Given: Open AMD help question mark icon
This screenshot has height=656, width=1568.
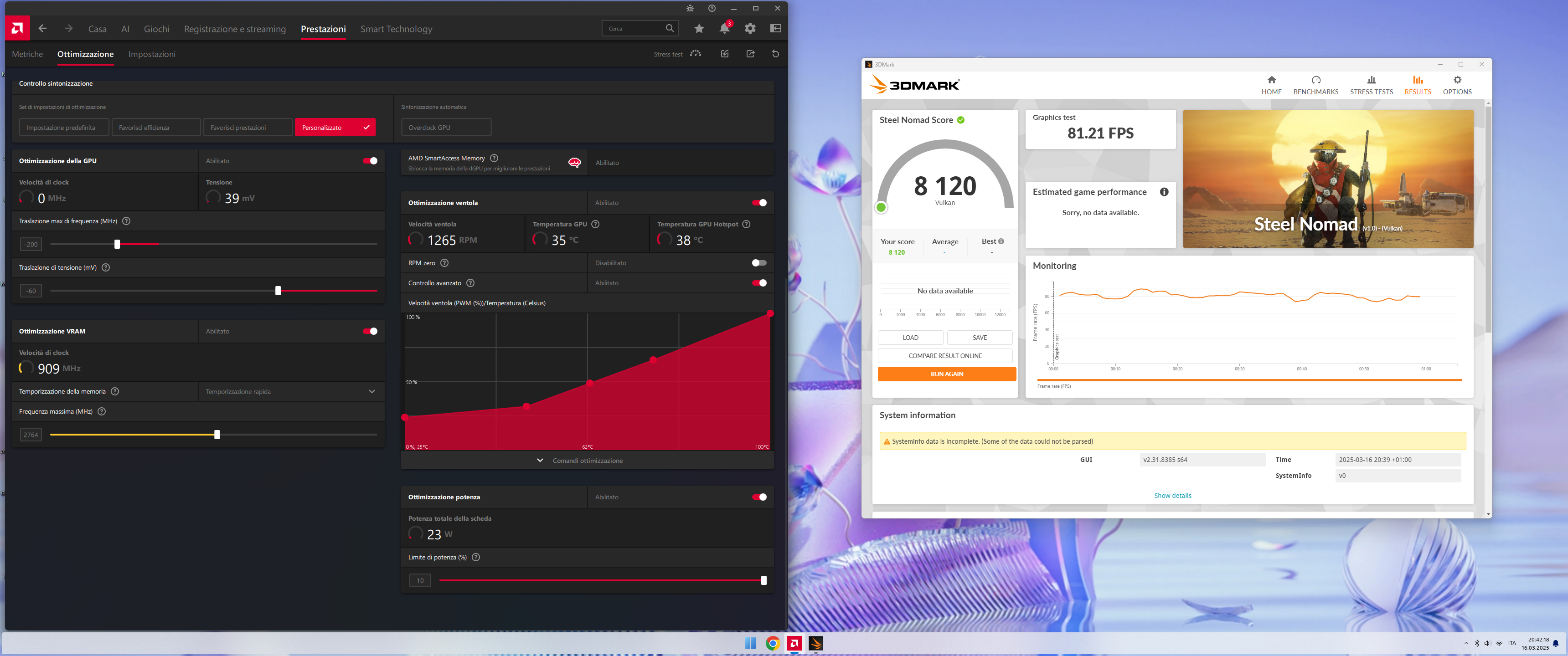Looking at the screenshot, I should click(712, 9).
